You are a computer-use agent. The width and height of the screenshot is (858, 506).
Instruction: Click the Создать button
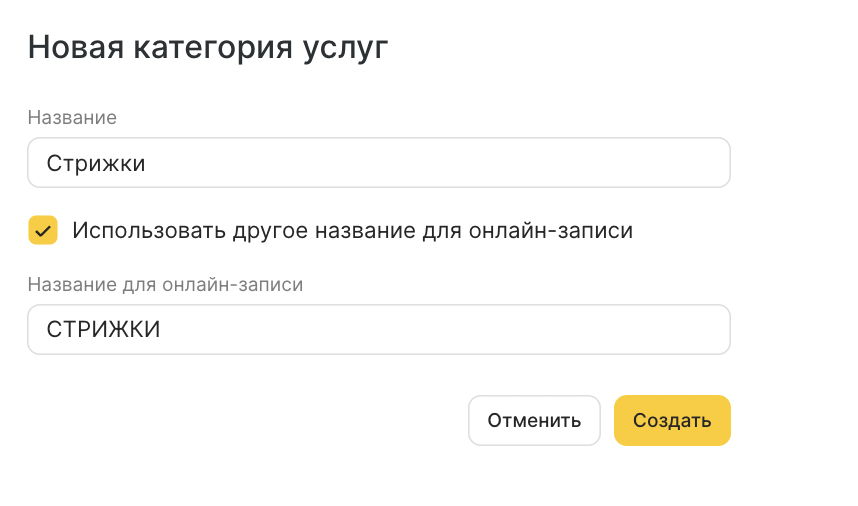(x=672, y=420)
